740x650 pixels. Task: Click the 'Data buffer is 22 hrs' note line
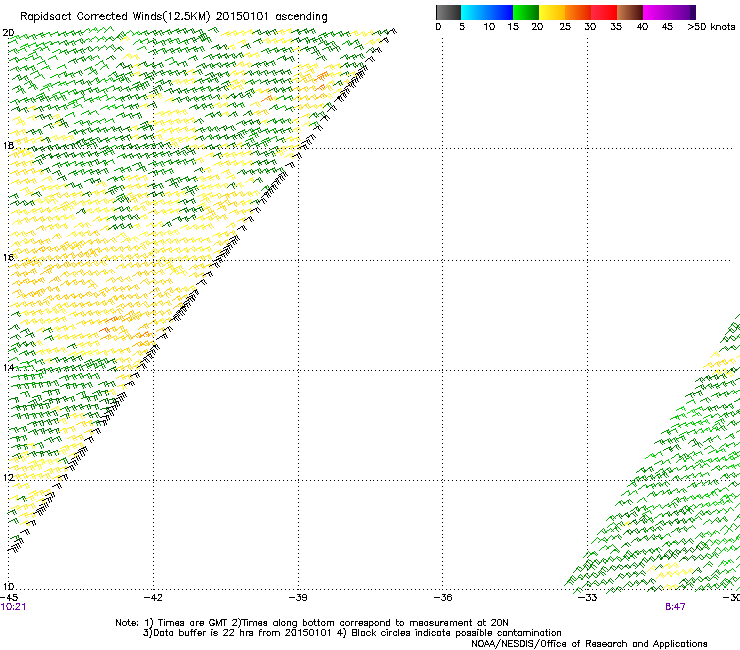click(x=352, y=633)
